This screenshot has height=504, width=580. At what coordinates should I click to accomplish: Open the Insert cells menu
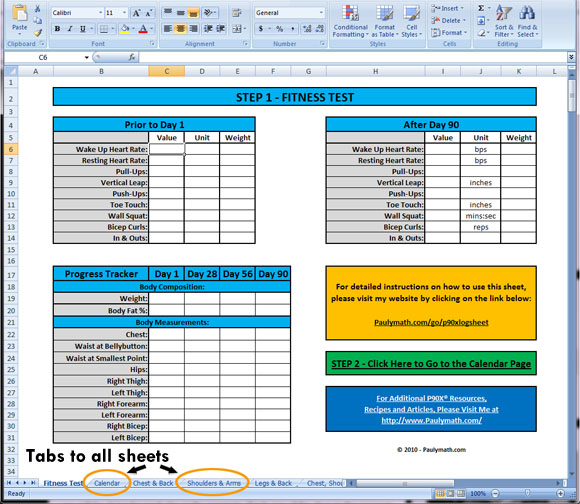pos(448,8)
